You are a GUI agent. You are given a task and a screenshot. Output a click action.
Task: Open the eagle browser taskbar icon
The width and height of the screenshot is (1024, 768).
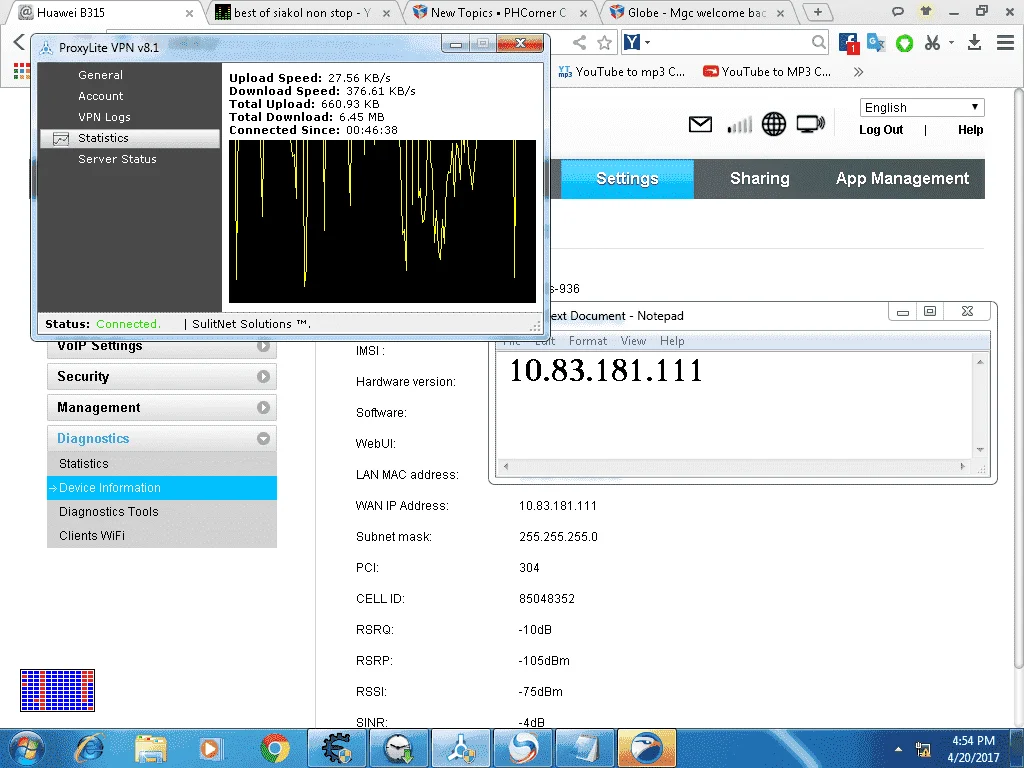647,748
